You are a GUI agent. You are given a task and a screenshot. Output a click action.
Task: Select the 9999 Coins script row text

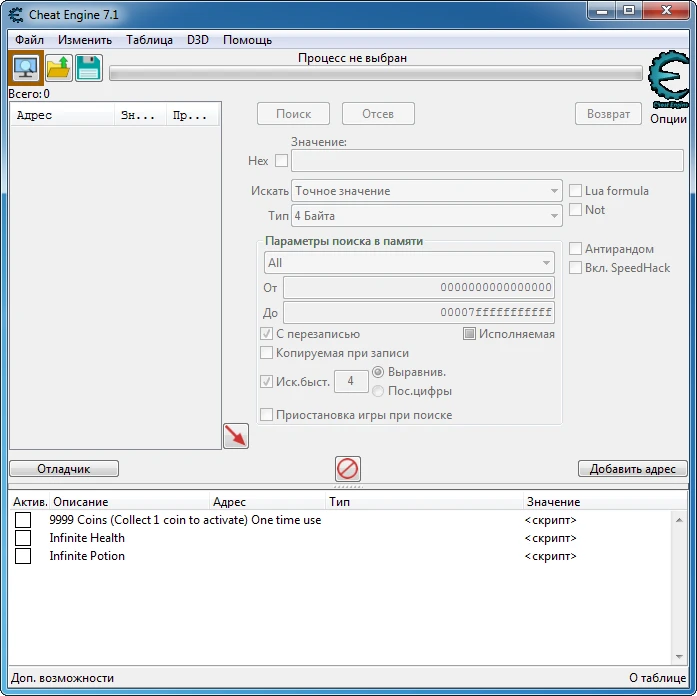click(x=185, y=520)
